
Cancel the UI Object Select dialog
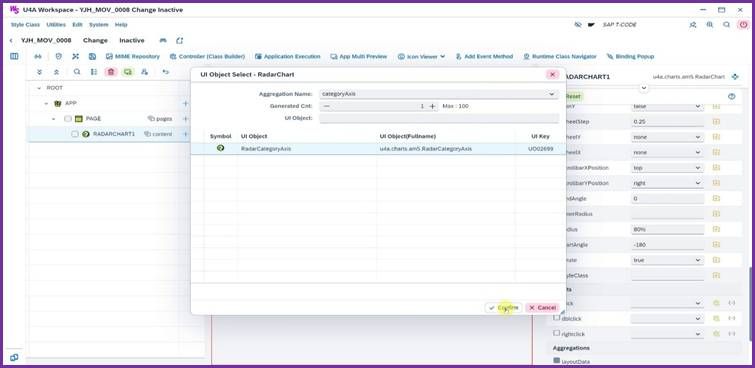tap(542, 307)
